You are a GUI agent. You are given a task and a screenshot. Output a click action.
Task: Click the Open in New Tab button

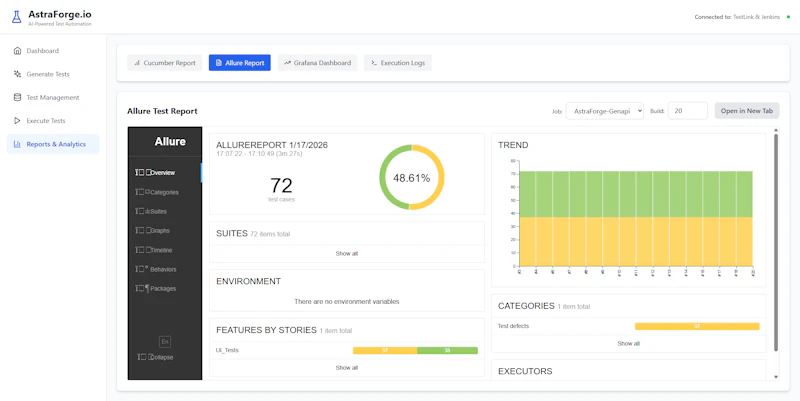[x=747, y=111]
